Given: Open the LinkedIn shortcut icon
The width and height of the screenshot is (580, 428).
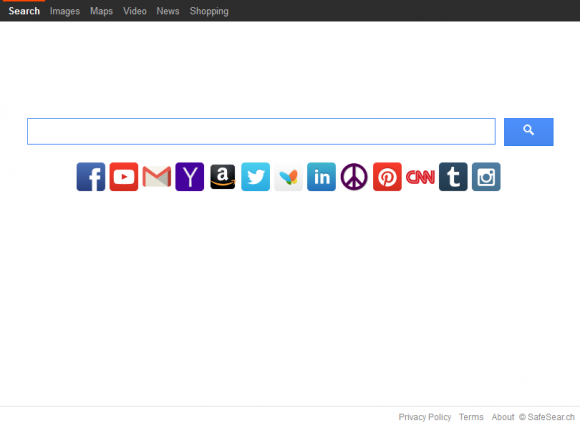Looking at the screenshot, I should pyautogui.click(x=321, y=177).
